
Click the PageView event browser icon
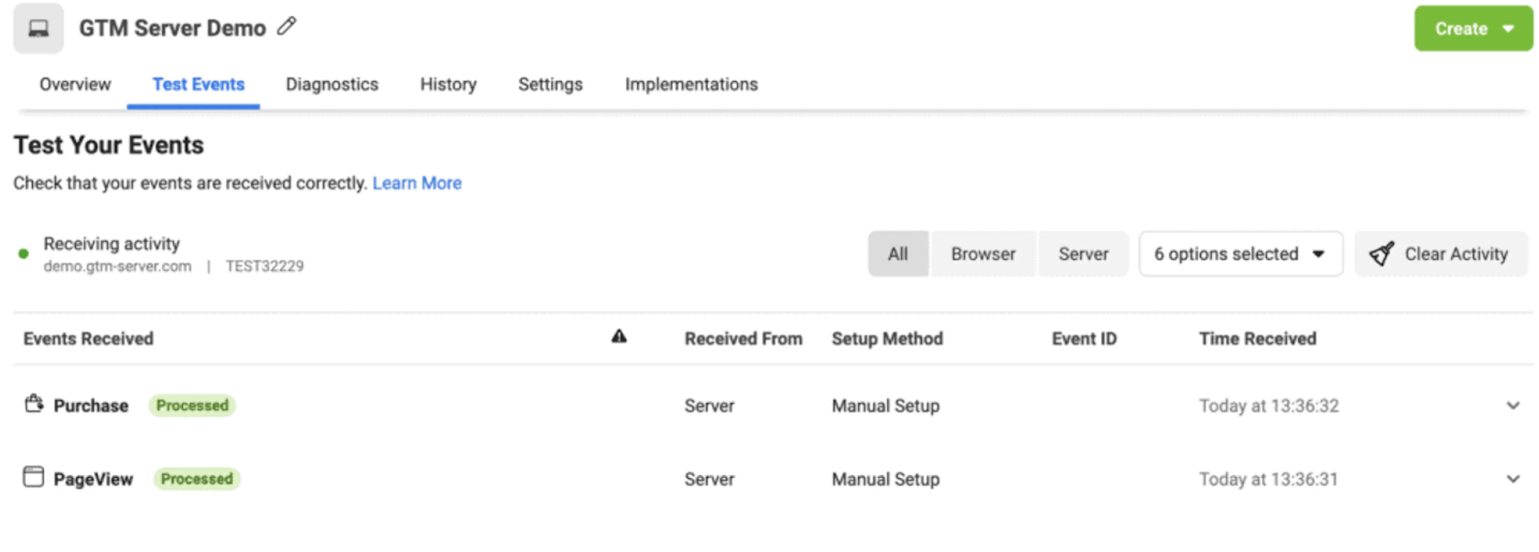pos(34,477)
